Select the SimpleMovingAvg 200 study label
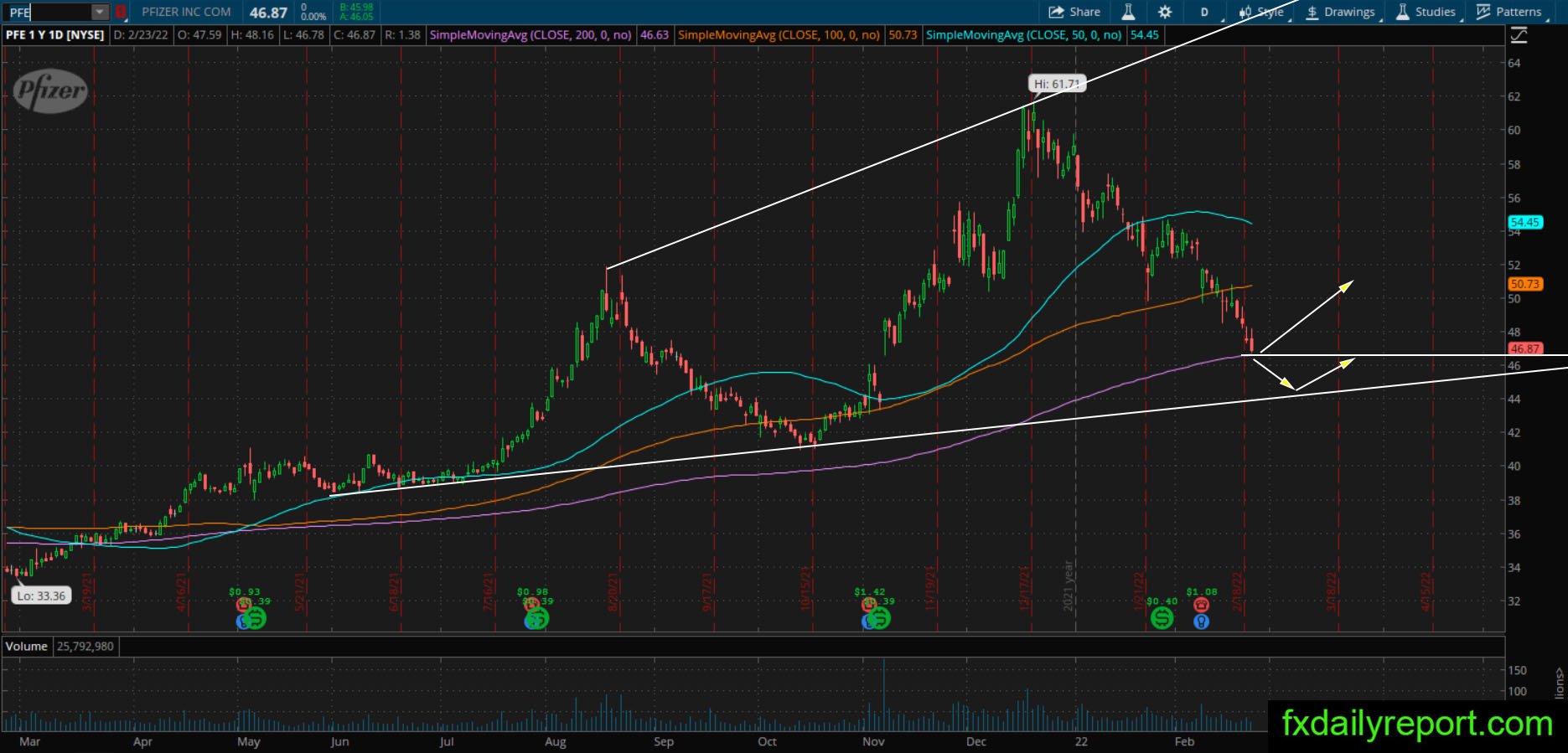Image resolution: width=1568 pixels, height=753 pixels. [531, 35]
